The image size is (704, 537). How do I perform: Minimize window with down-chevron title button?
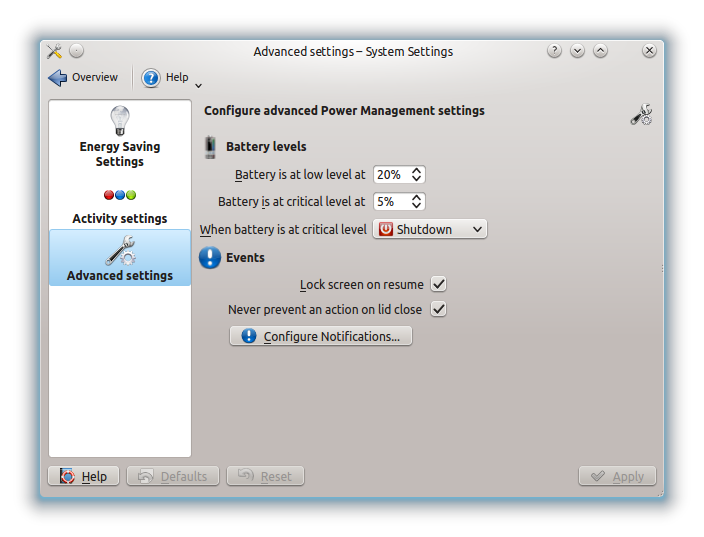[x=577, y=51]
